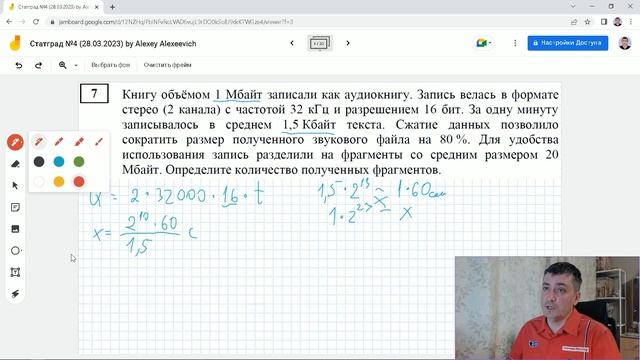Click the zoom magnifier icon
Screen dimensions: 640x360
pos(62,65)
